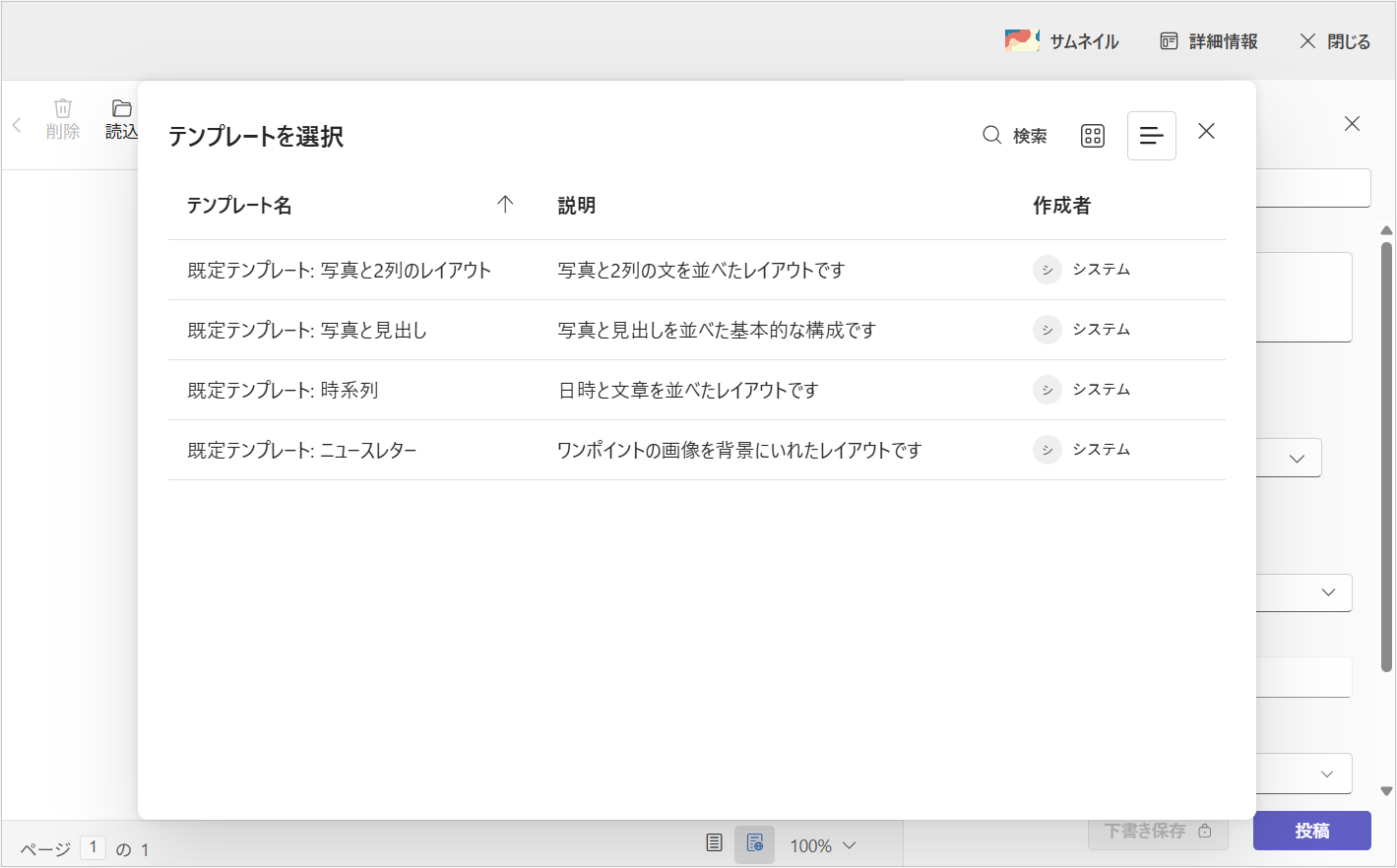The height and width of the screenshot is (868, 1397).
Task: Switch to list view of templates
Action: click(x=1152, y=136)
